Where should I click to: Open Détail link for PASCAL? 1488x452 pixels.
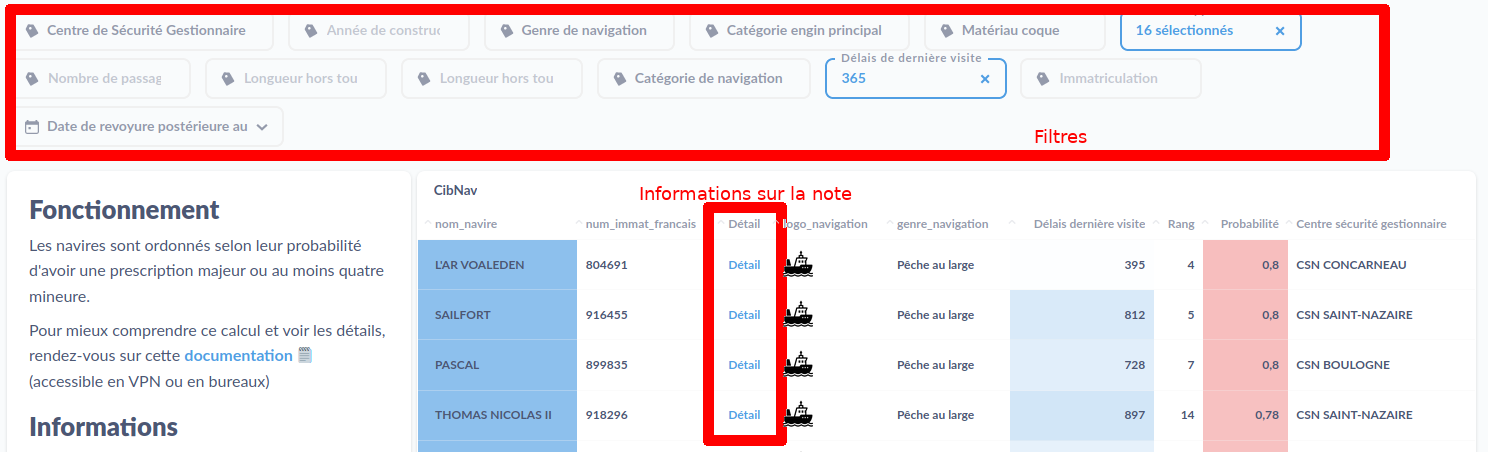coord(744,365)
